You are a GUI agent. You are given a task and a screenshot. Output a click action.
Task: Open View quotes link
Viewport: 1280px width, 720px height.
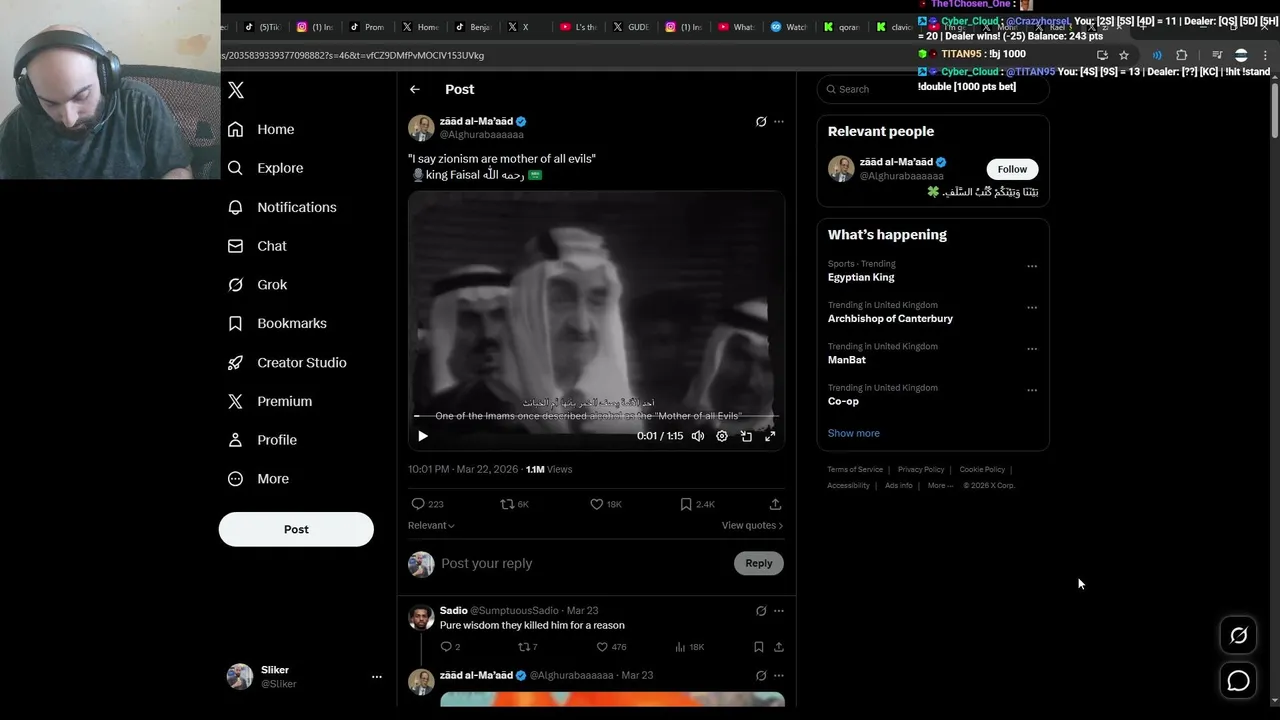point(752,525)
